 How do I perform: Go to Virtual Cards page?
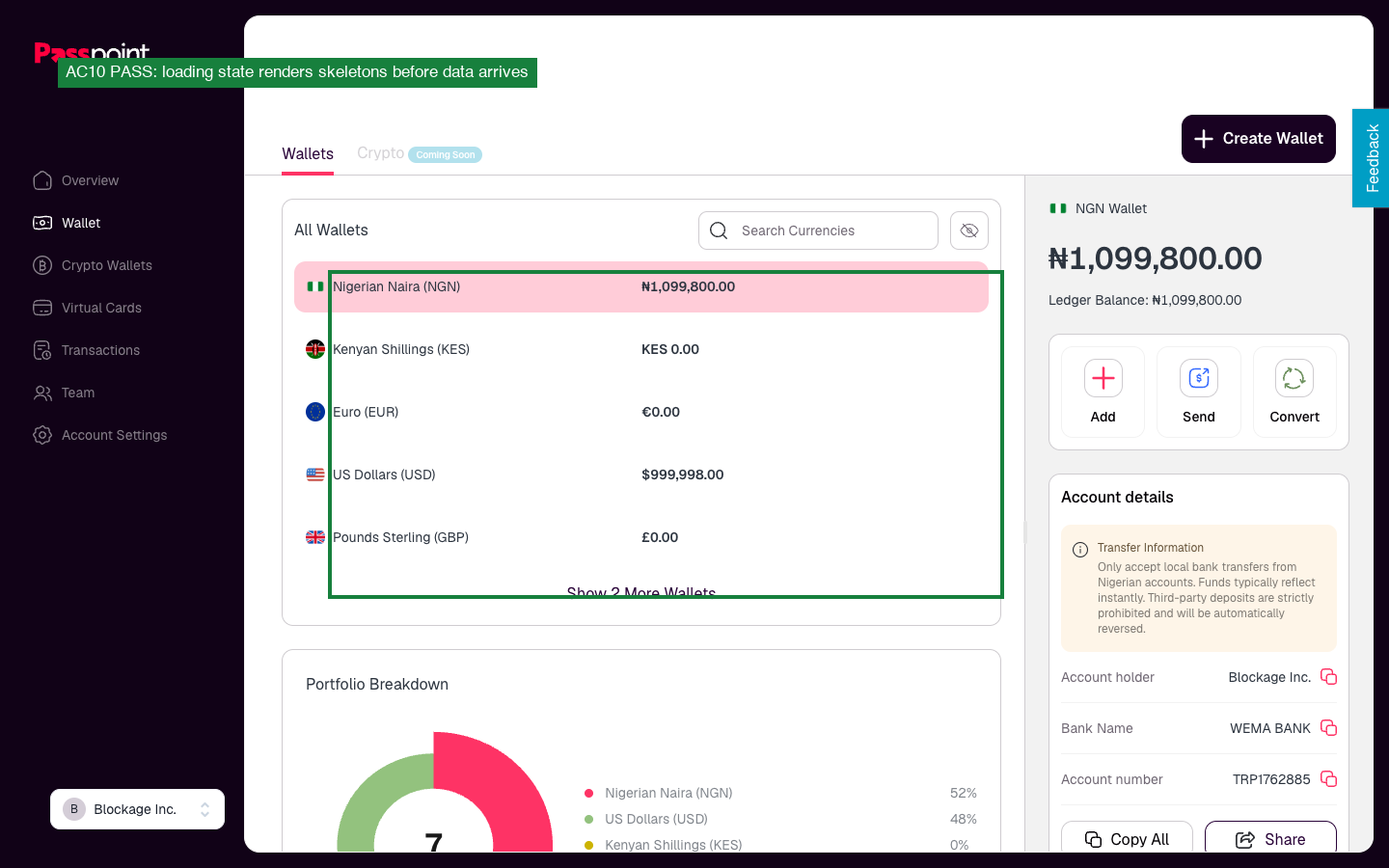[87, 308]
